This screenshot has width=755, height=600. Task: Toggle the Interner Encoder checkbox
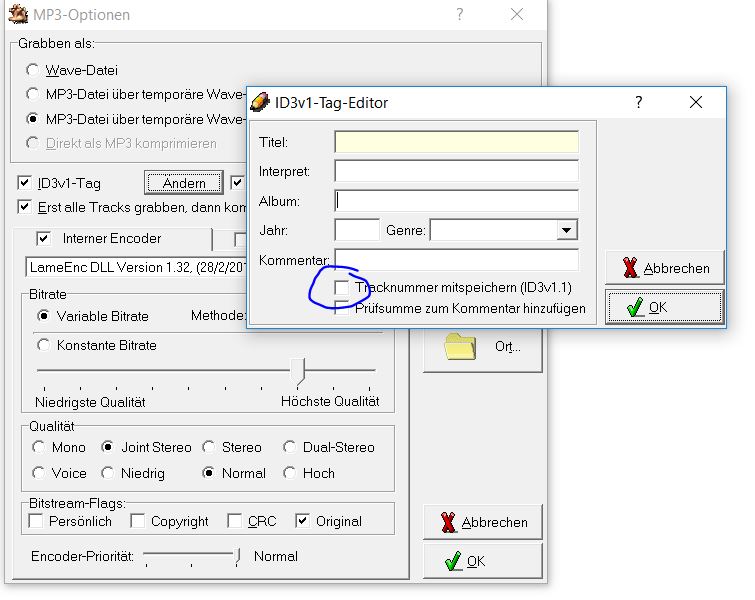(x=43, y=238)
